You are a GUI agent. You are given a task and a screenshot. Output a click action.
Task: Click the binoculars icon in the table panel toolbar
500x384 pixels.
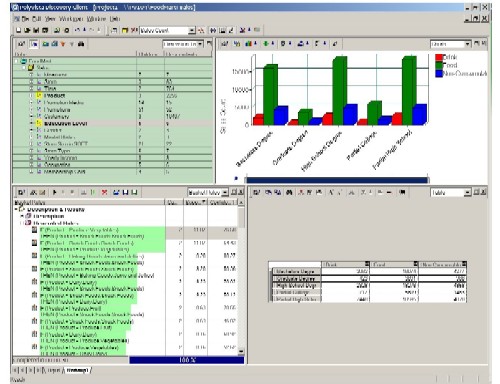point(289,192)
